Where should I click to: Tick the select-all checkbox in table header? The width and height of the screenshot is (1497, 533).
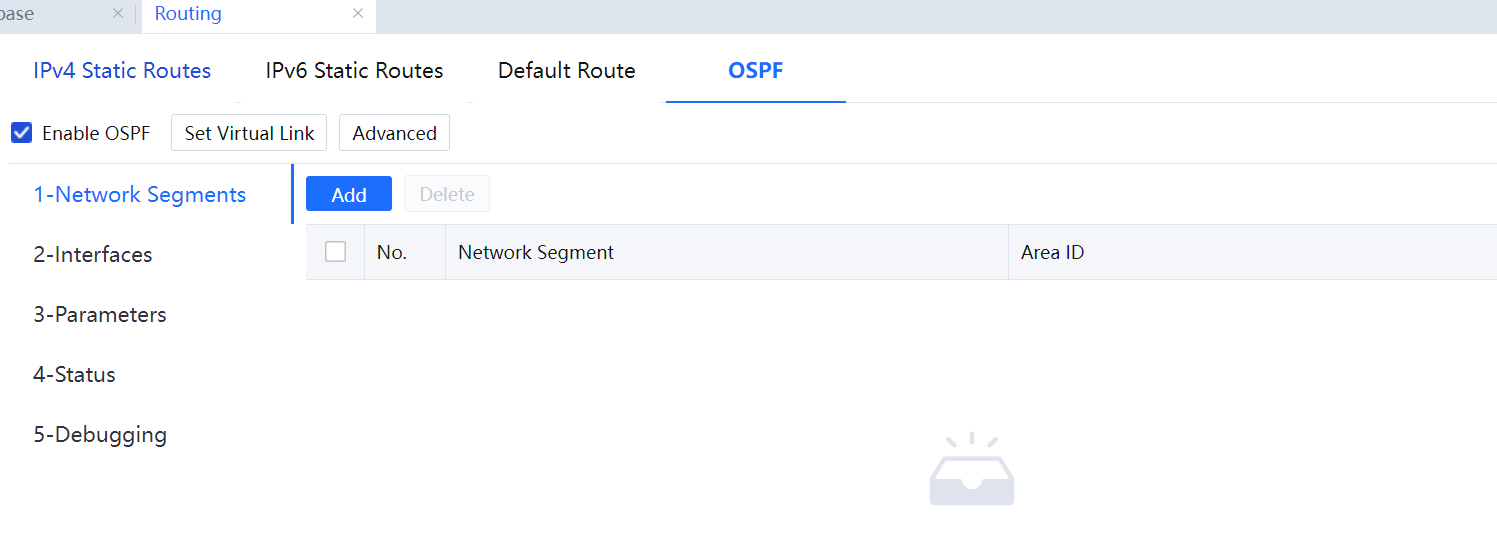tap(336, 252)
